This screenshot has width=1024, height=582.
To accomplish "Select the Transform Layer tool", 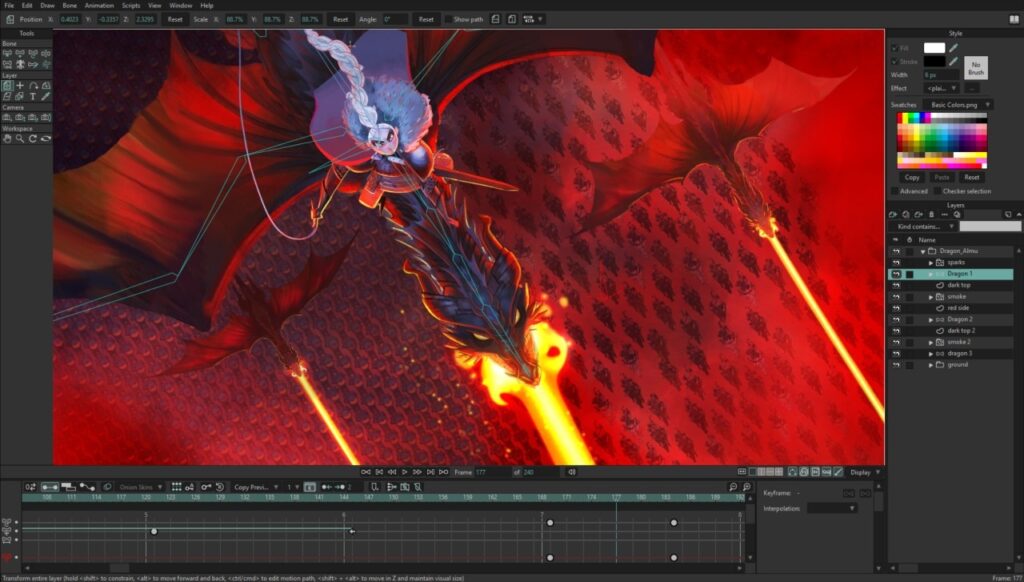I will coord(7,86).
